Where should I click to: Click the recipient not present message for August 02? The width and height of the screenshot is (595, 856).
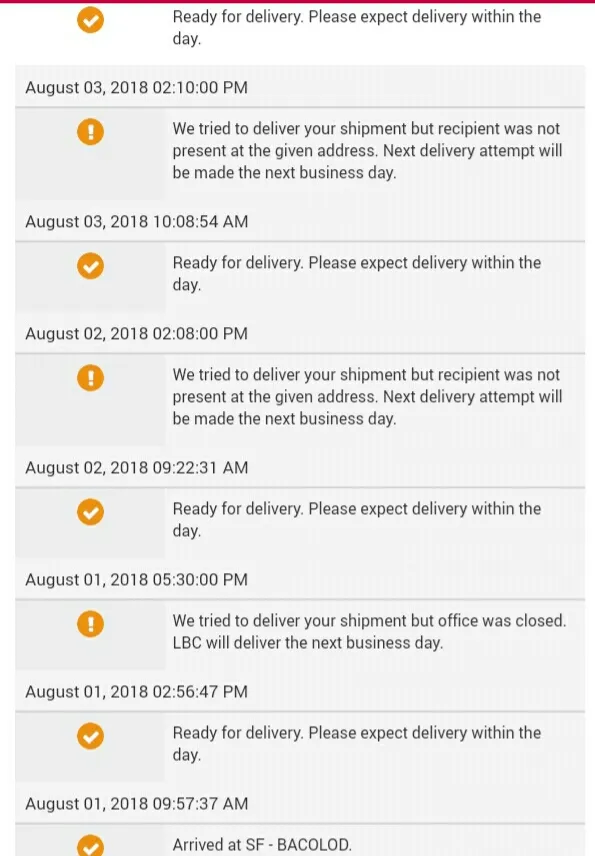click(x=367, y=397)
